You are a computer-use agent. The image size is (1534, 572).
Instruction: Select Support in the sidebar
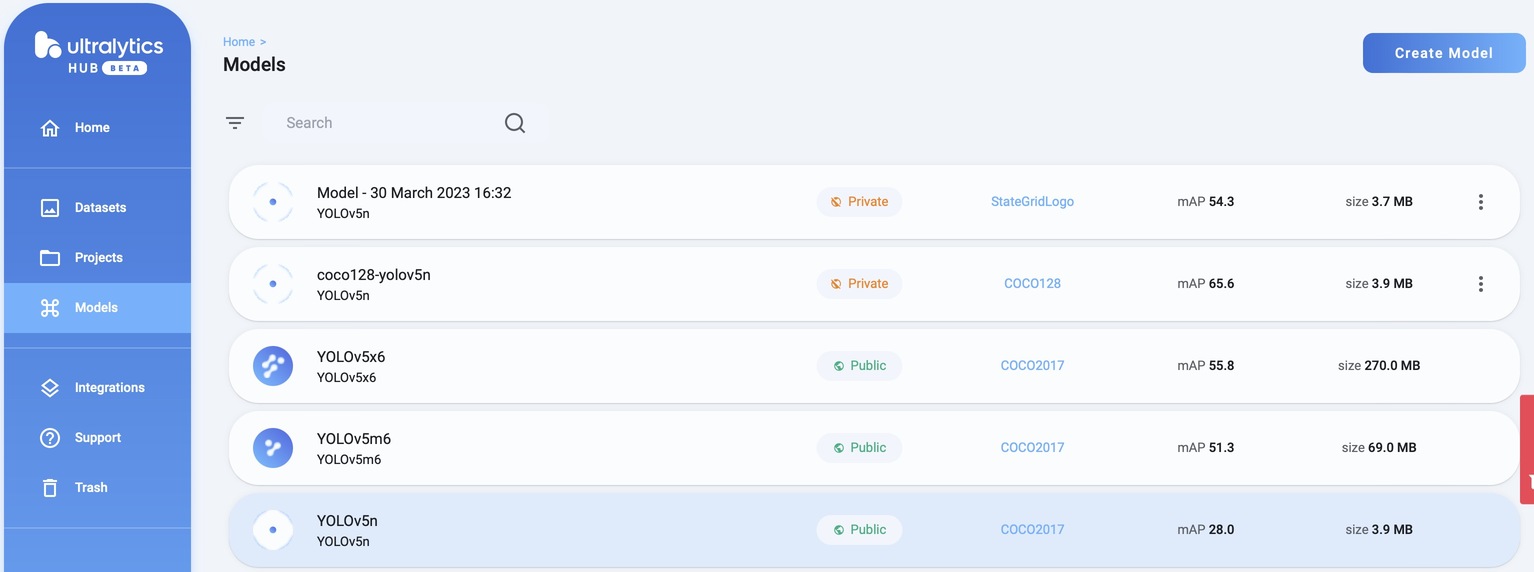(97, 438)
